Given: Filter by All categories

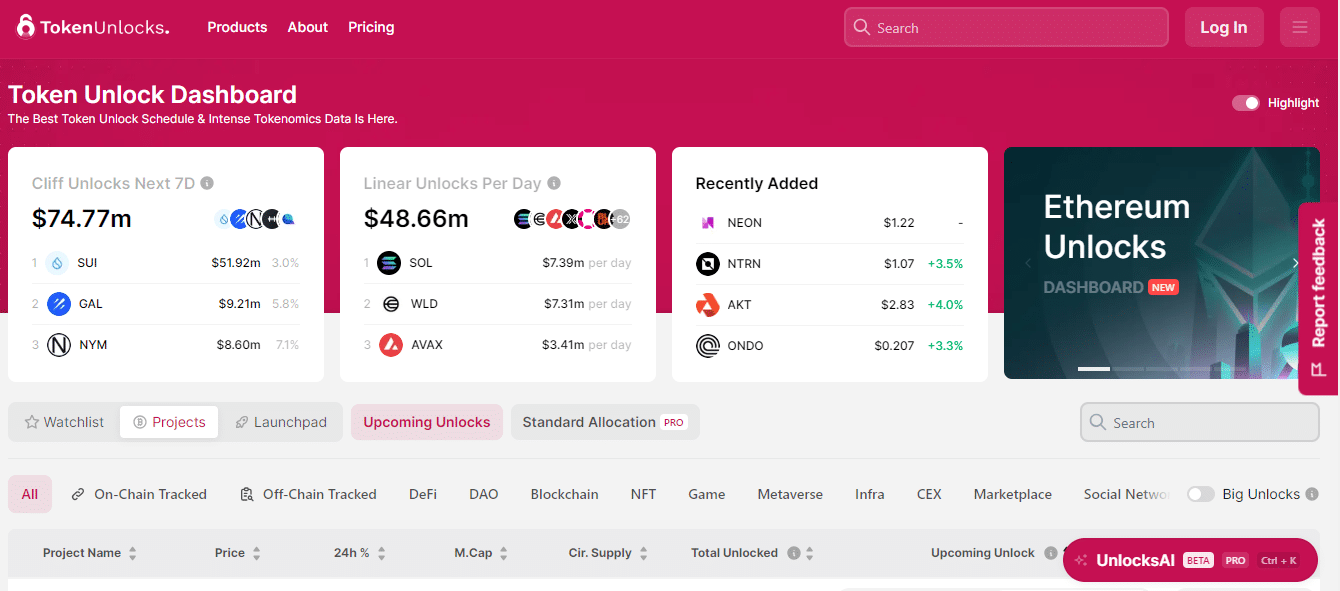Looking at the screenshot, I should (30, 494).
